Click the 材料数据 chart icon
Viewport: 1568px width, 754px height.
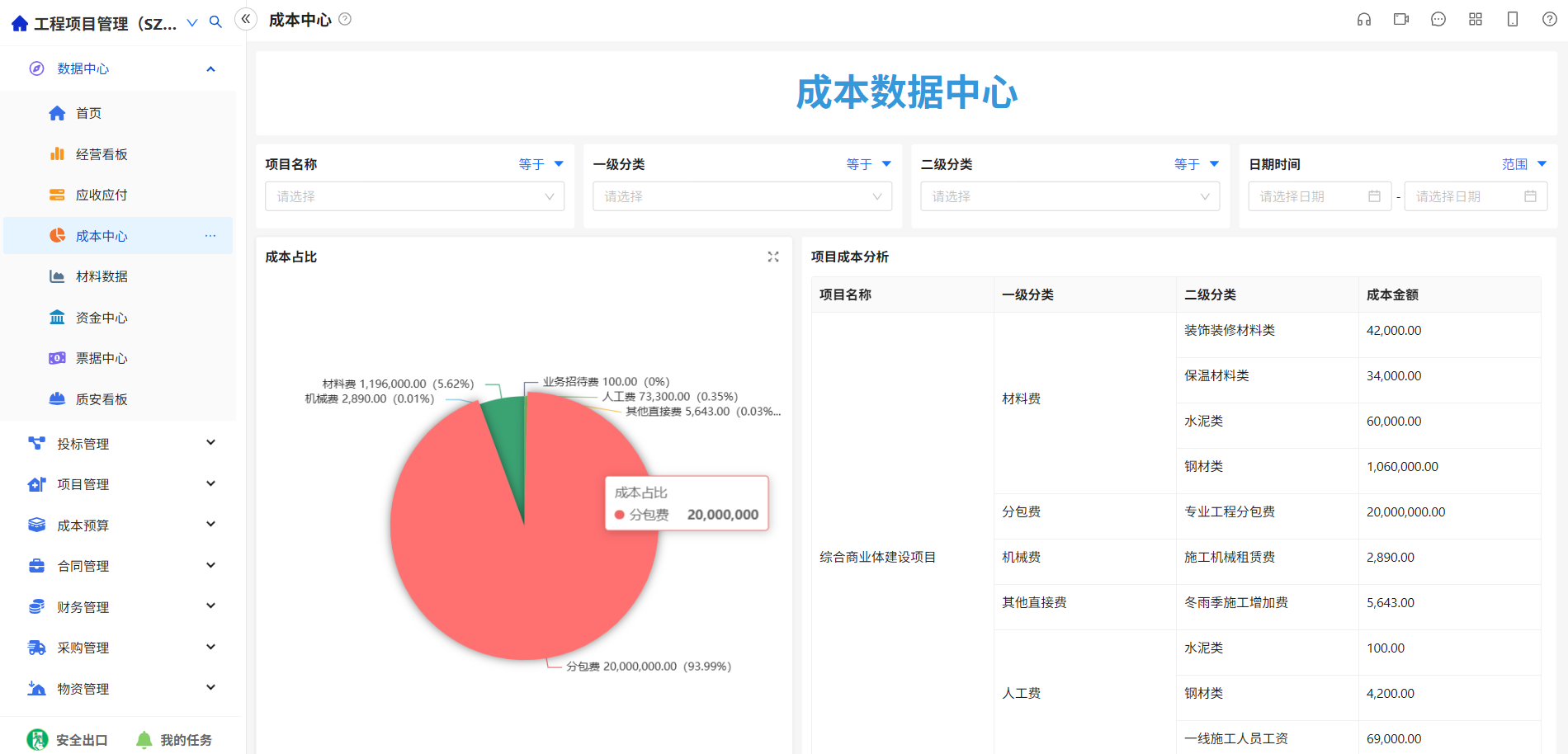(x=57, y=276)
